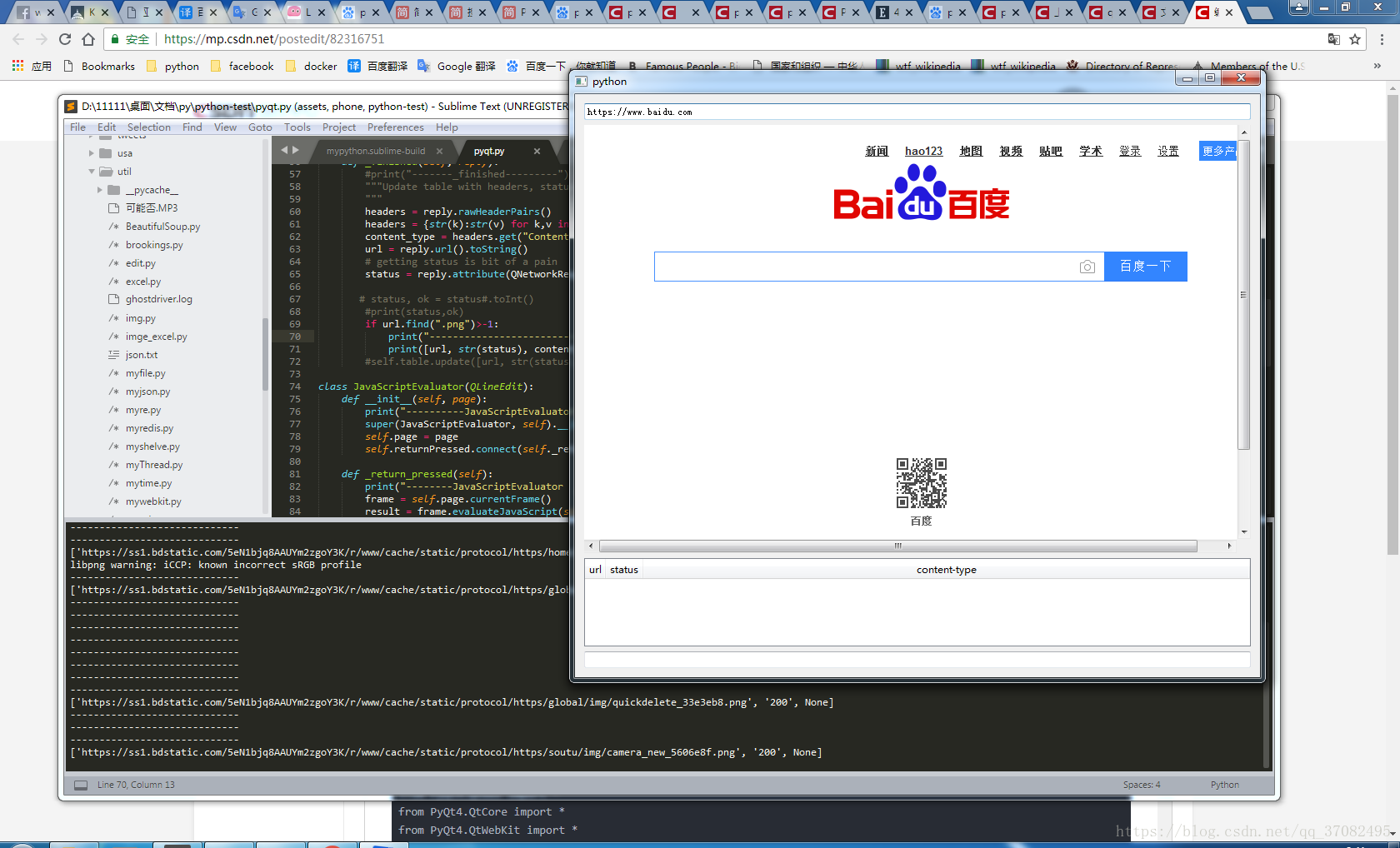Open the Google 翻译 bookmark
The width and height of the screenshot is (1400, 848).
[457, 66]
